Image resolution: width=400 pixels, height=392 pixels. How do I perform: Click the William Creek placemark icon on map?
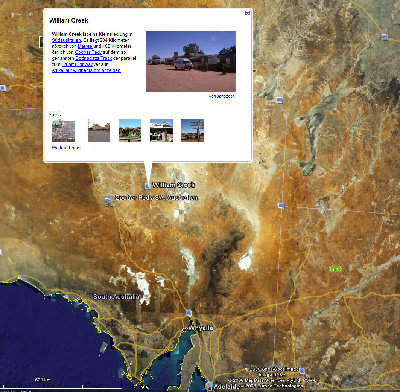[147, 186]
